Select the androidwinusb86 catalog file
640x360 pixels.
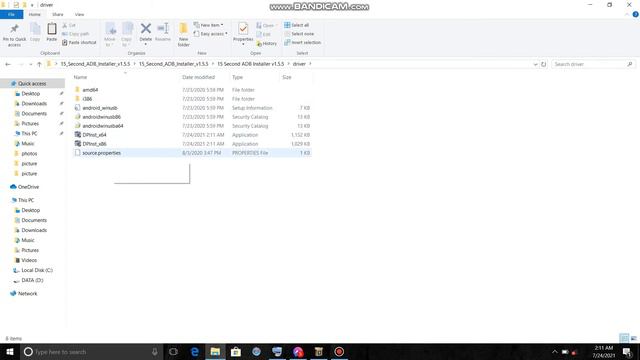click(102, 117)
